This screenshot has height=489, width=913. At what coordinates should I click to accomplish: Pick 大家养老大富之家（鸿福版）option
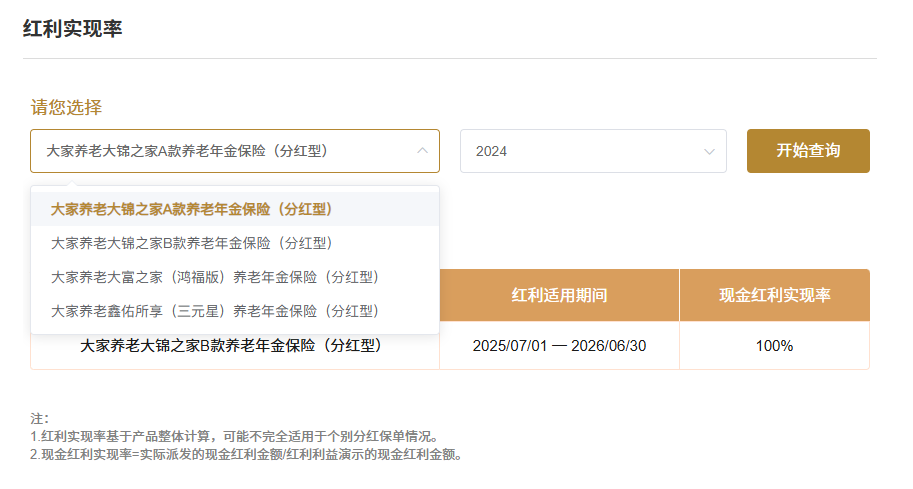(x=215, y=277)
